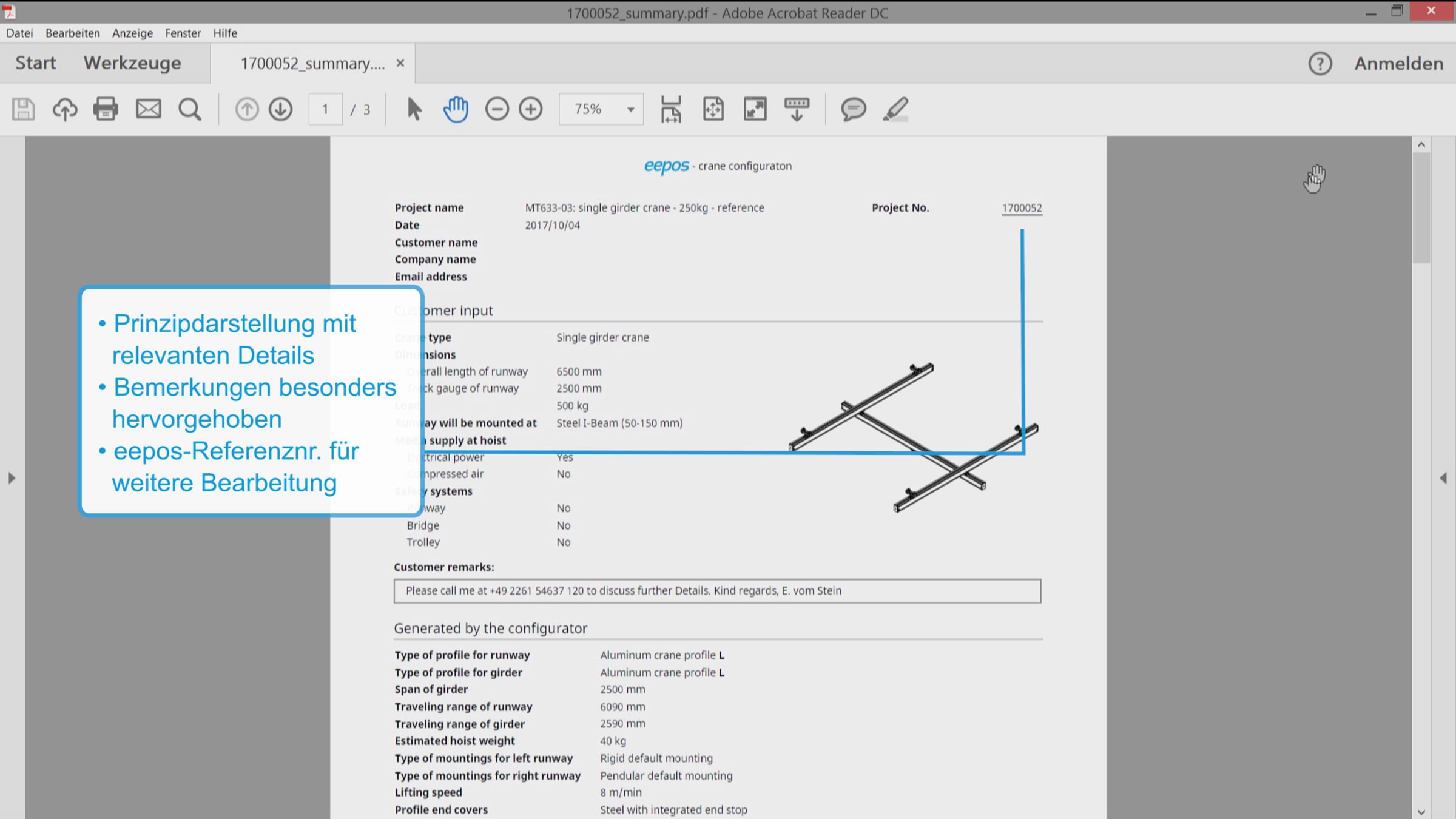Activate the selection arrow tool
This screenshot has width=1456, height=819.
coord(414,109)
